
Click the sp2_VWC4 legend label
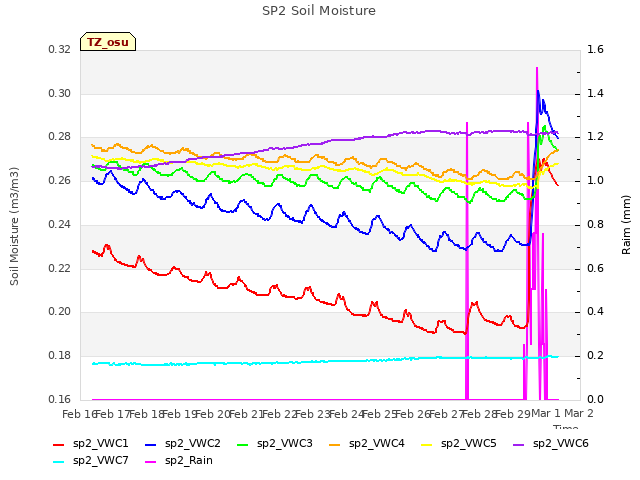(x=376, y=443)
